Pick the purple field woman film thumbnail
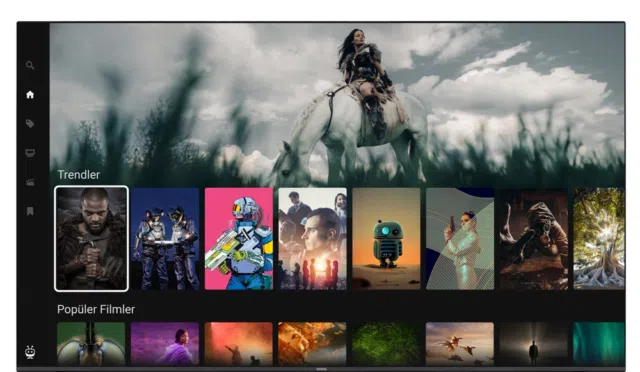Image resolution: width=640 pixels, height=372 pixels. tap(165, 343)
